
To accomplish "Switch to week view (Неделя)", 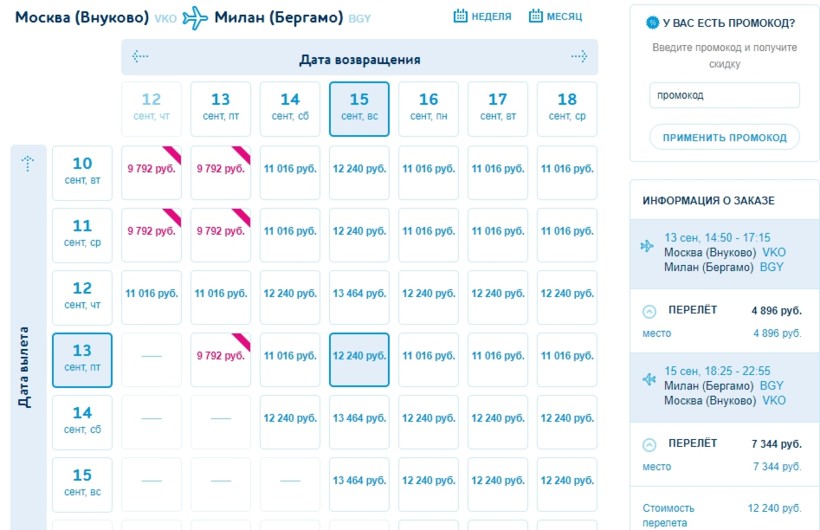I will click(482, 17).
